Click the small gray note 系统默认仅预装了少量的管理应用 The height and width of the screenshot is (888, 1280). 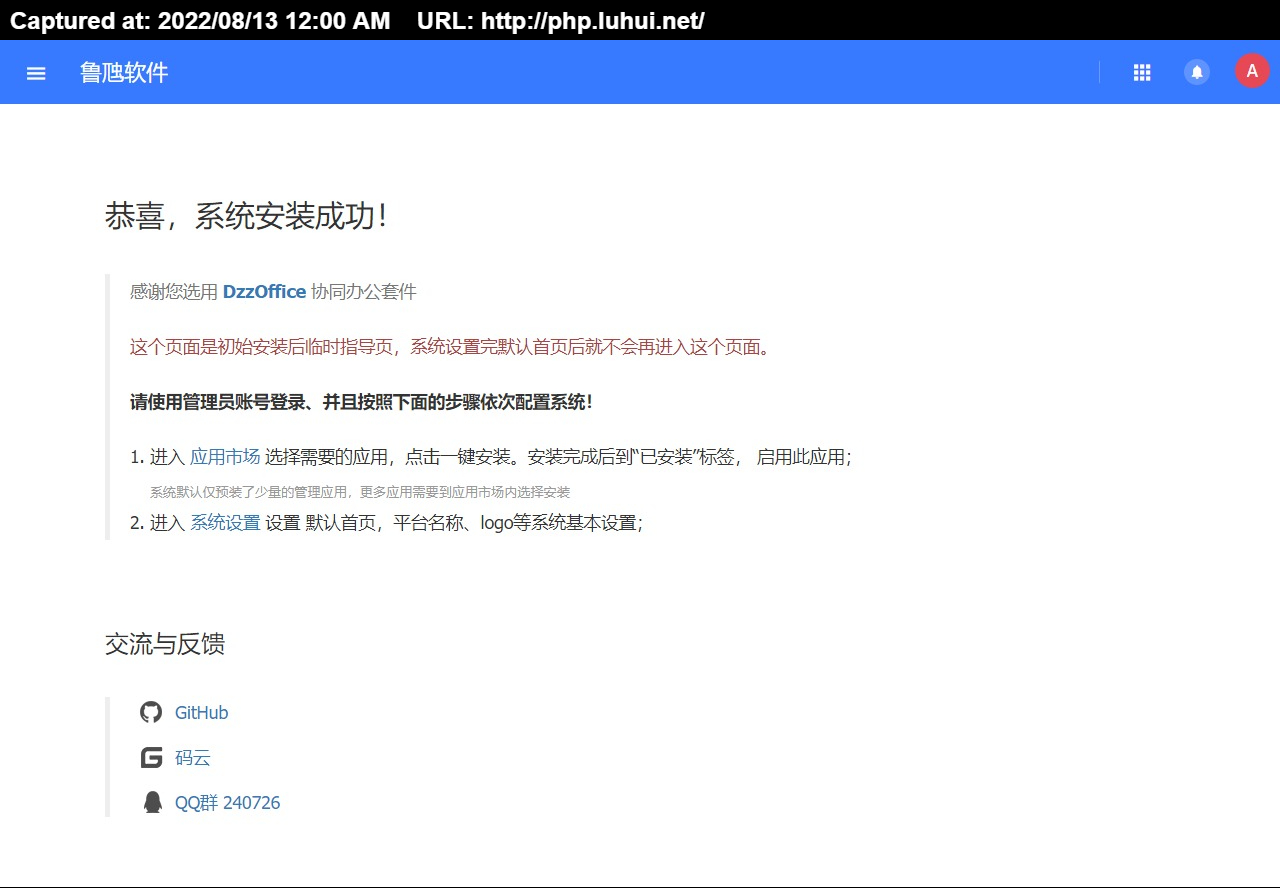click(360, 492)
